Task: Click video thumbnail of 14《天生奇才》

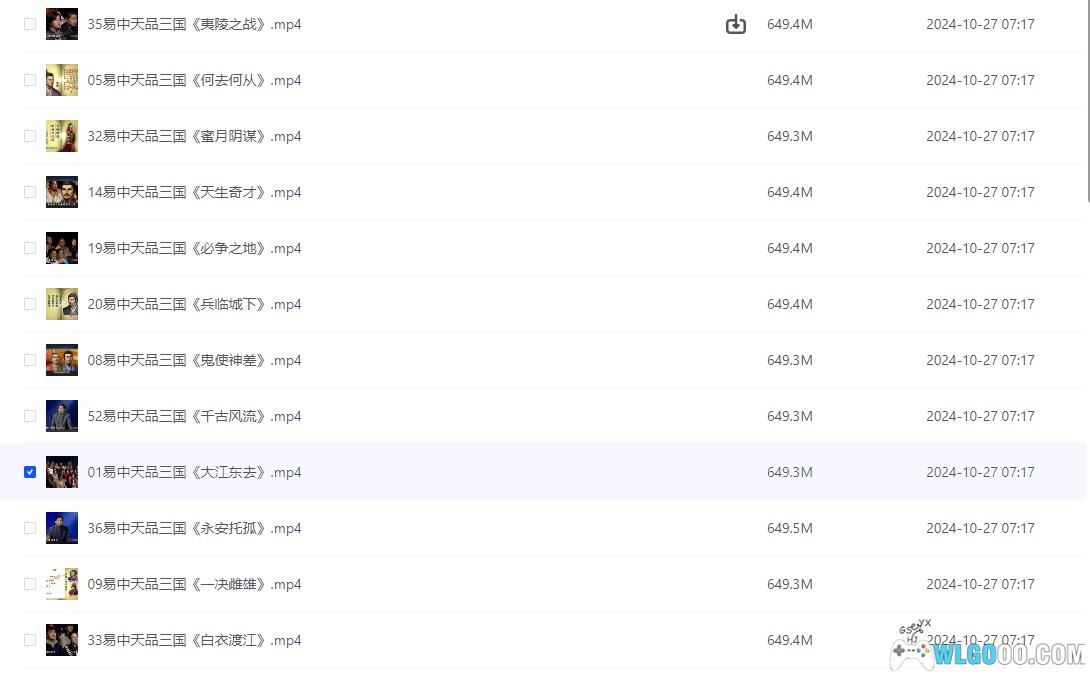Action: 61,192
